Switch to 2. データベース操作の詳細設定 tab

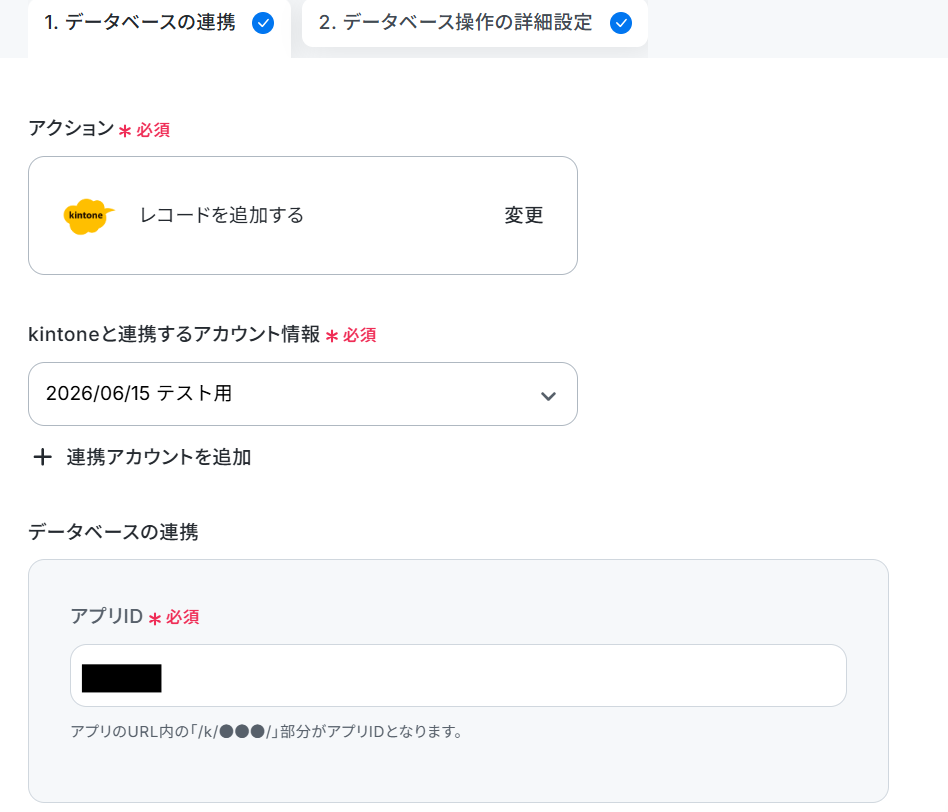(475, 23)
